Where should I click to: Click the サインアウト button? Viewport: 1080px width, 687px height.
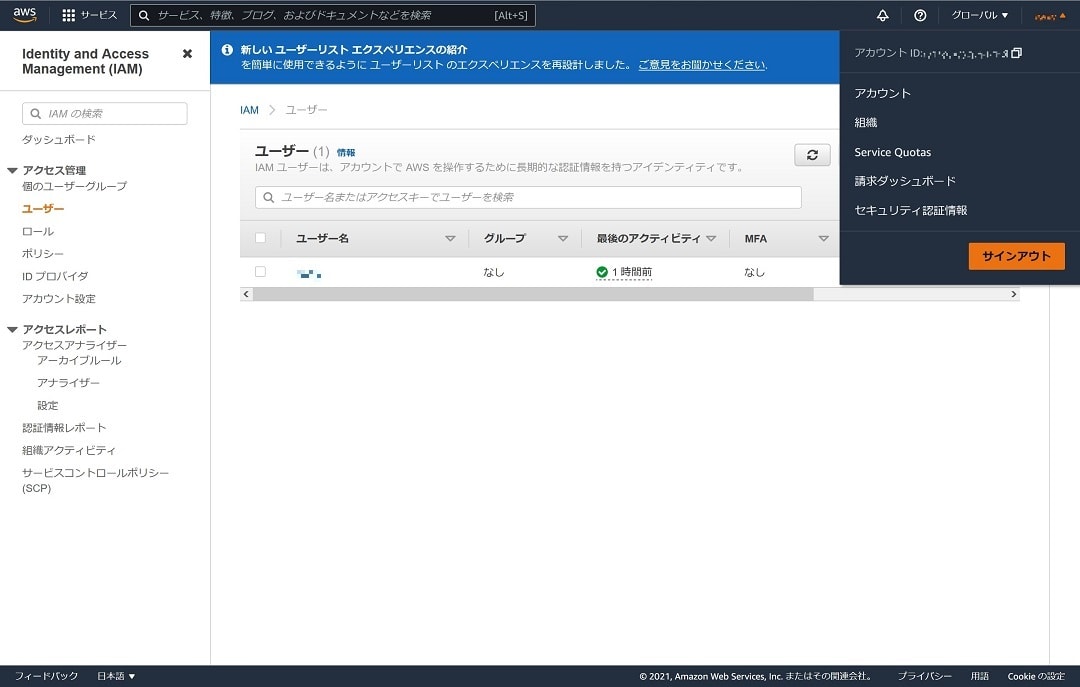pyautogui.click(x=1017, y=256)
